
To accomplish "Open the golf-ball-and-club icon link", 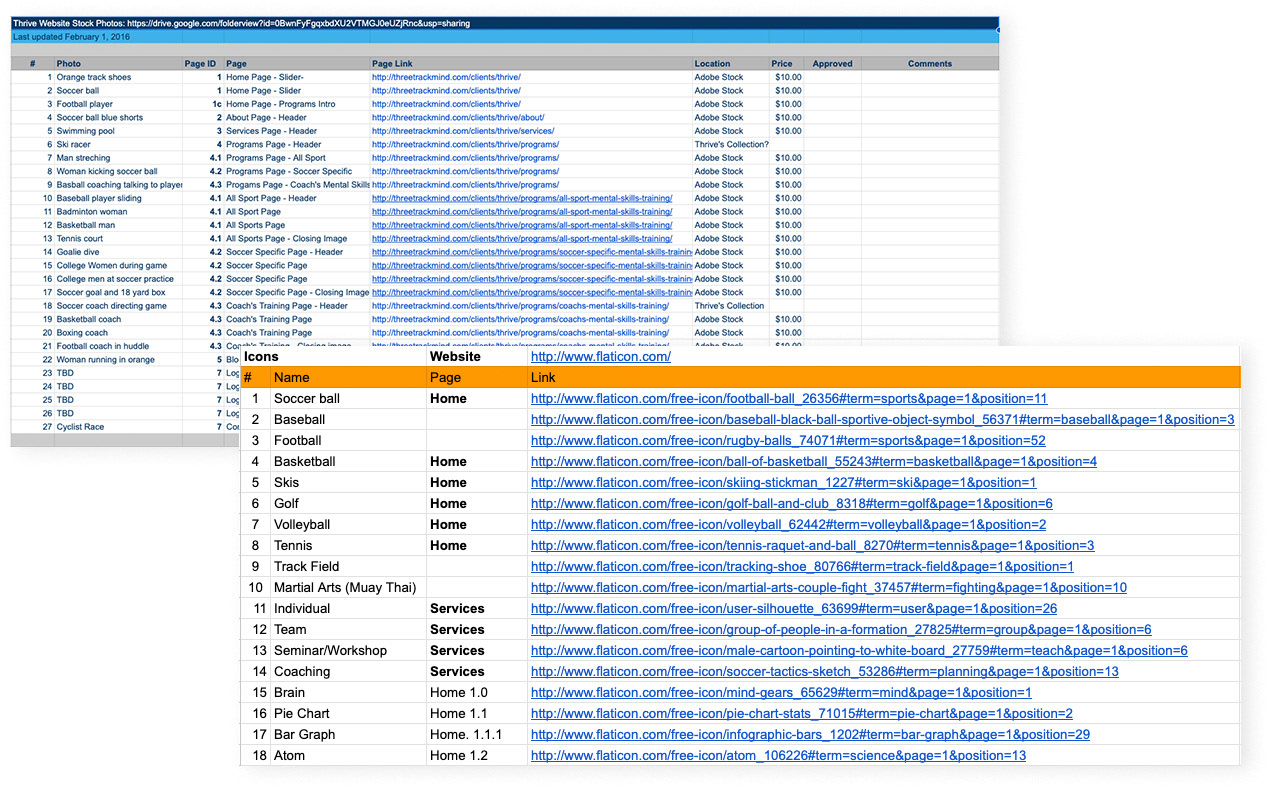I will pyautogui.click(x=791, y=503).
